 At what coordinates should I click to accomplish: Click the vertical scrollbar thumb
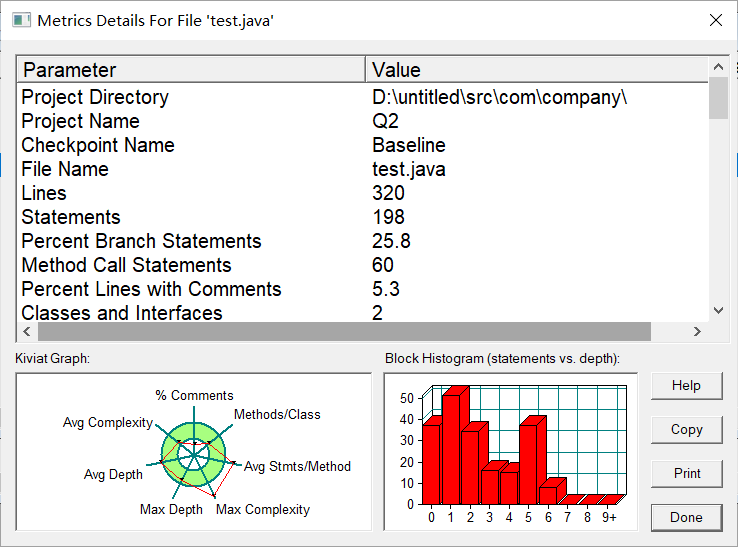pos(718,98)
